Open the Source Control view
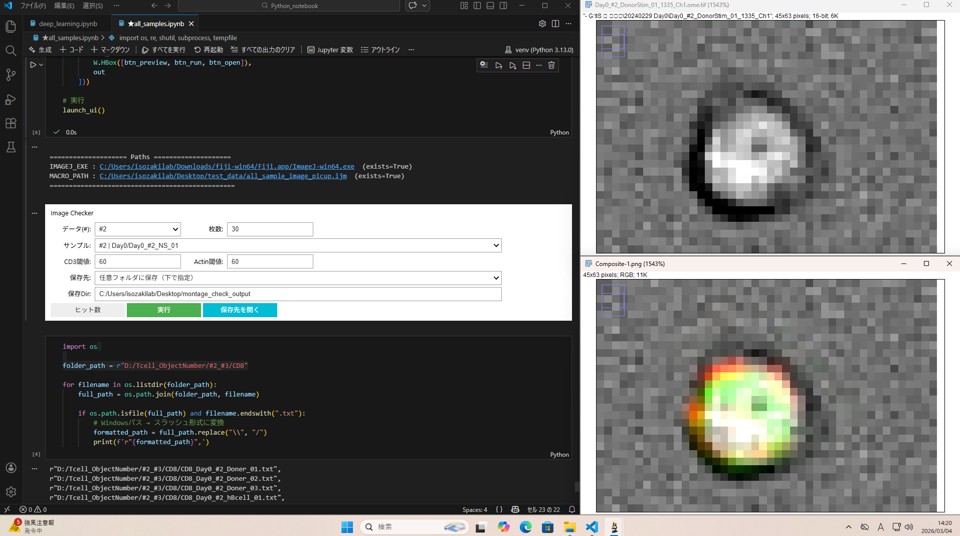 (10, 75)
